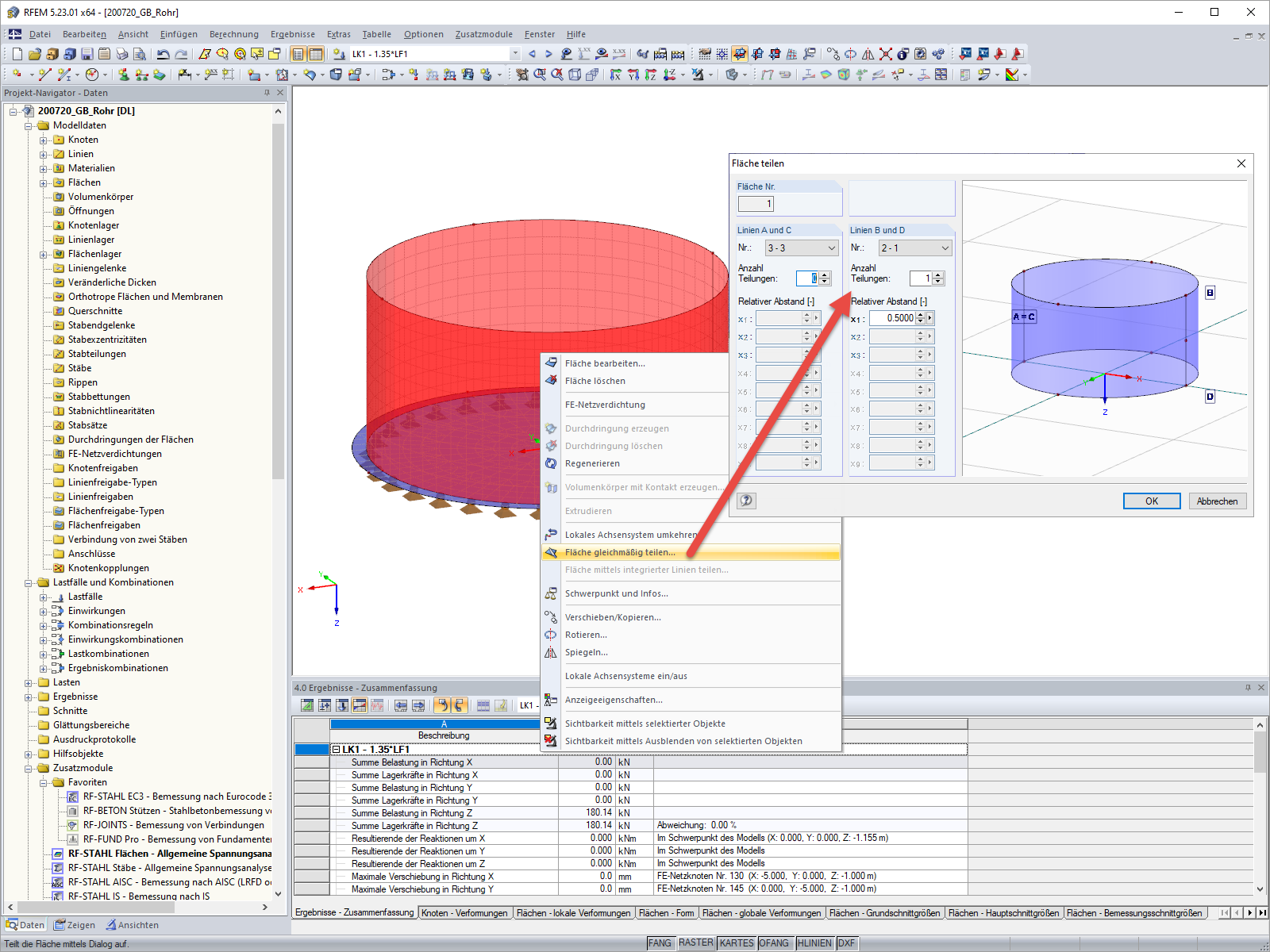Collapse the LK1 - 1.35*LF1 table row
Screen dimensions: 1270x952
[x=336, y=750]
